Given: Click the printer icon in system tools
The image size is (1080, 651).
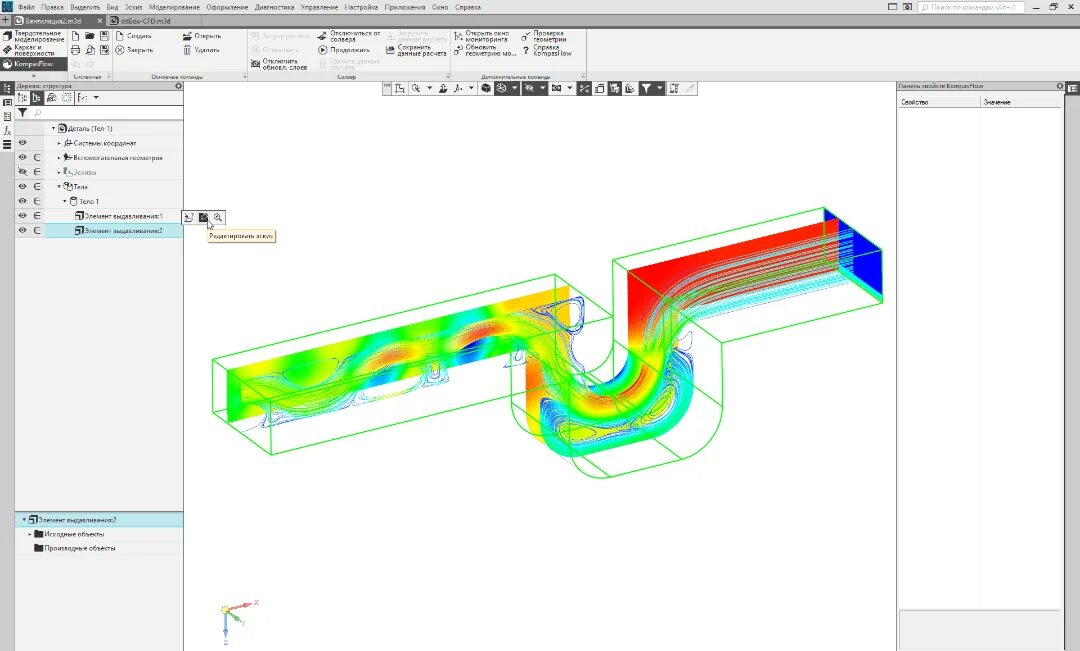Looking at the screenshot, I should click(76, 50).
